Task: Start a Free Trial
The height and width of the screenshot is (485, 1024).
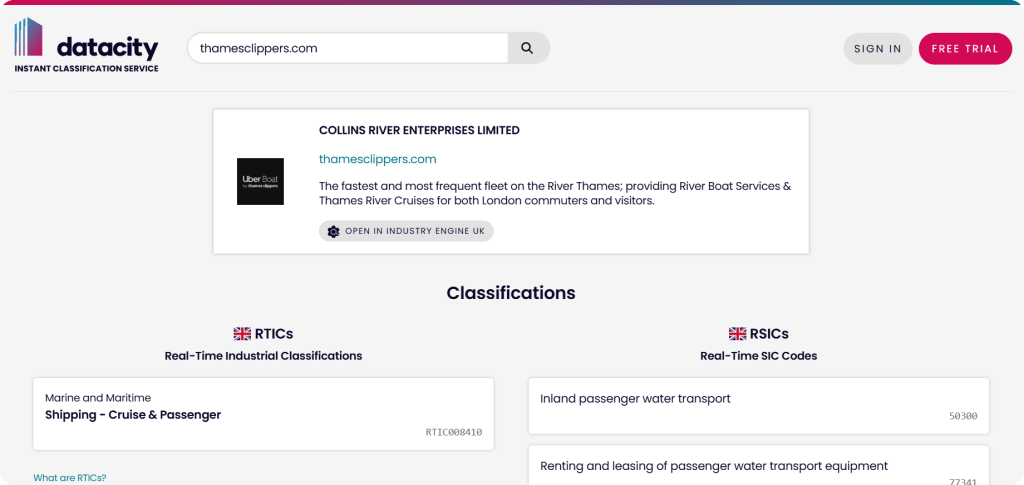Action: tap(965, 48)
